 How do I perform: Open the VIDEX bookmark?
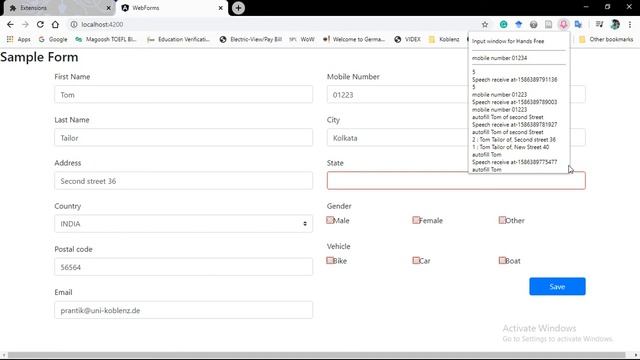(407, 39)
